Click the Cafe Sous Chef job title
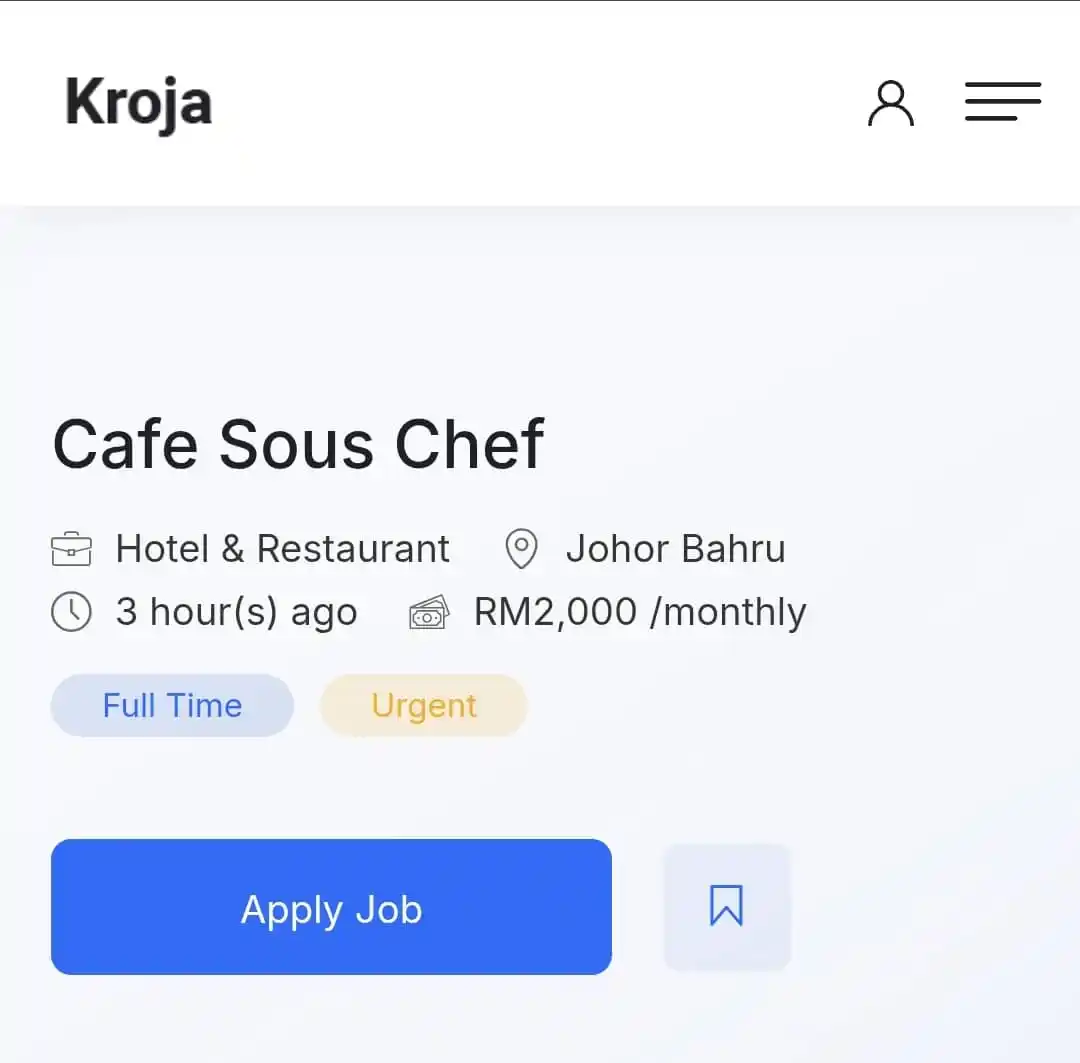Image resolution: width=1080 pixels, height=1063 pixels. tap(298, 443)
